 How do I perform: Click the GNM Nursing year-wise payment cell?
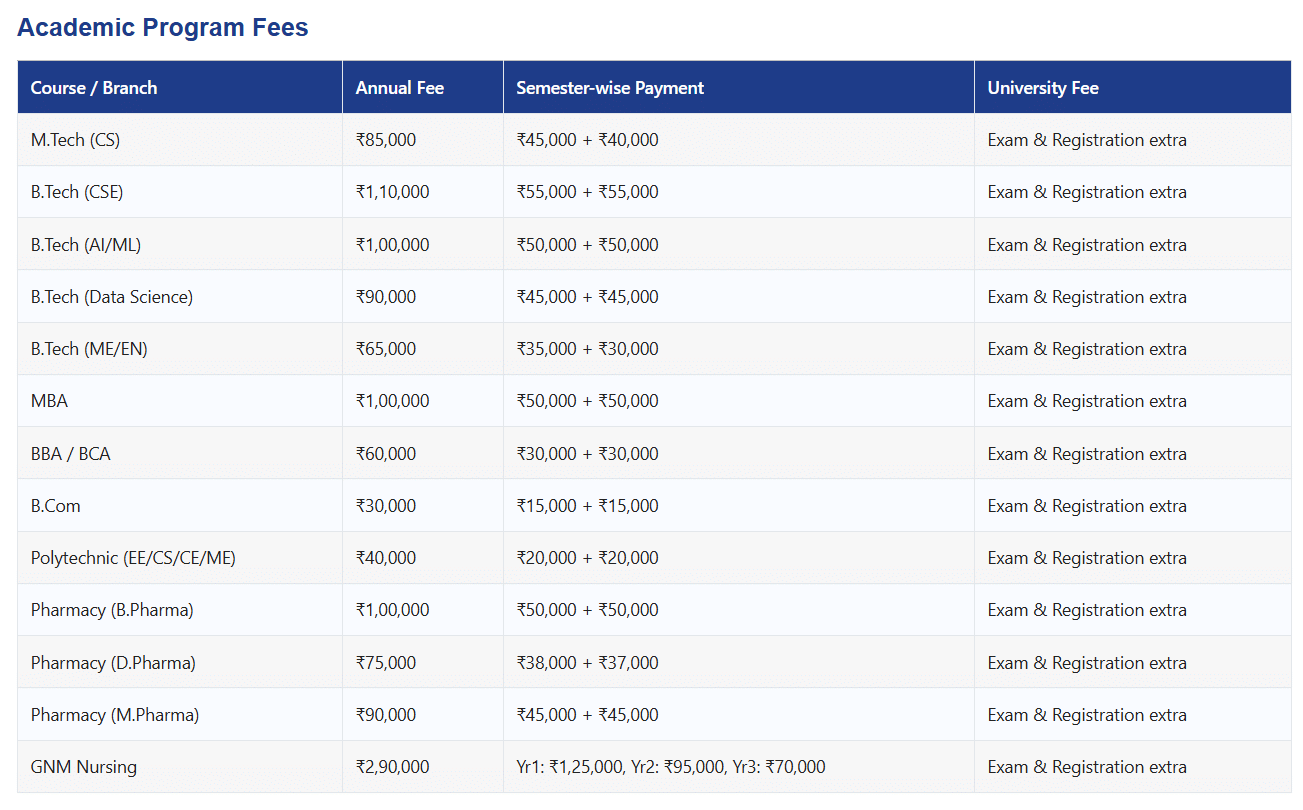(670, 767)
